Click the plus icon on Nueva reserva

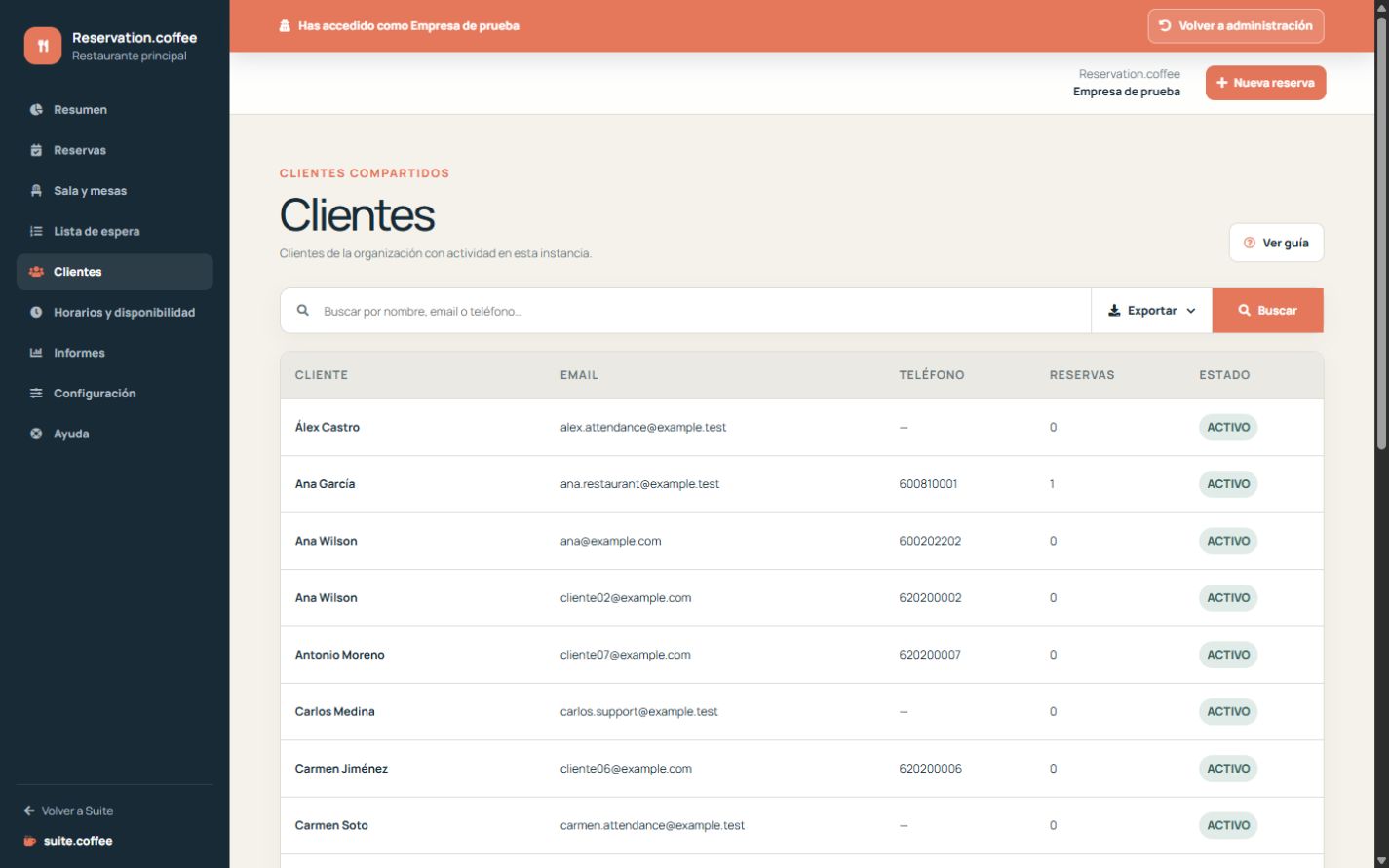pyautogui.click(x=1222, y=83)
